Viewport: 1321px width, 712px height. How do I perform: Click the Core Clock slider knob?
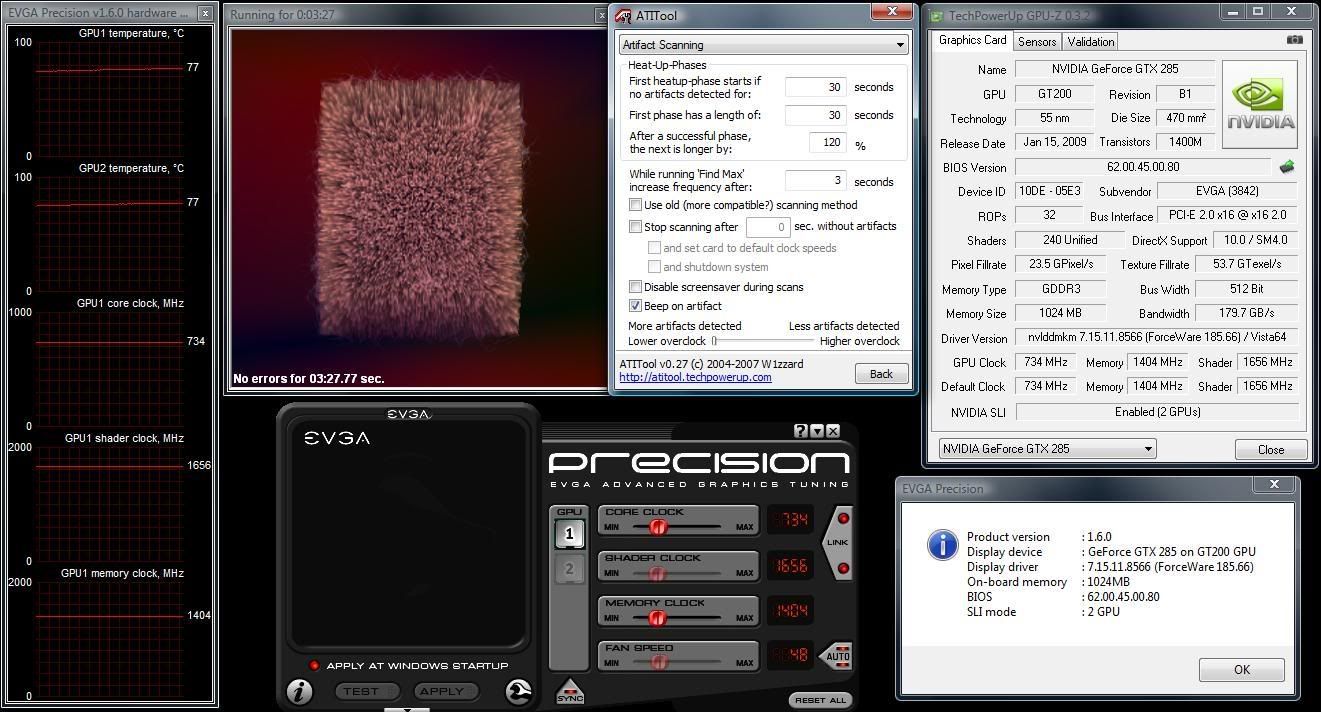click(658, 526)
